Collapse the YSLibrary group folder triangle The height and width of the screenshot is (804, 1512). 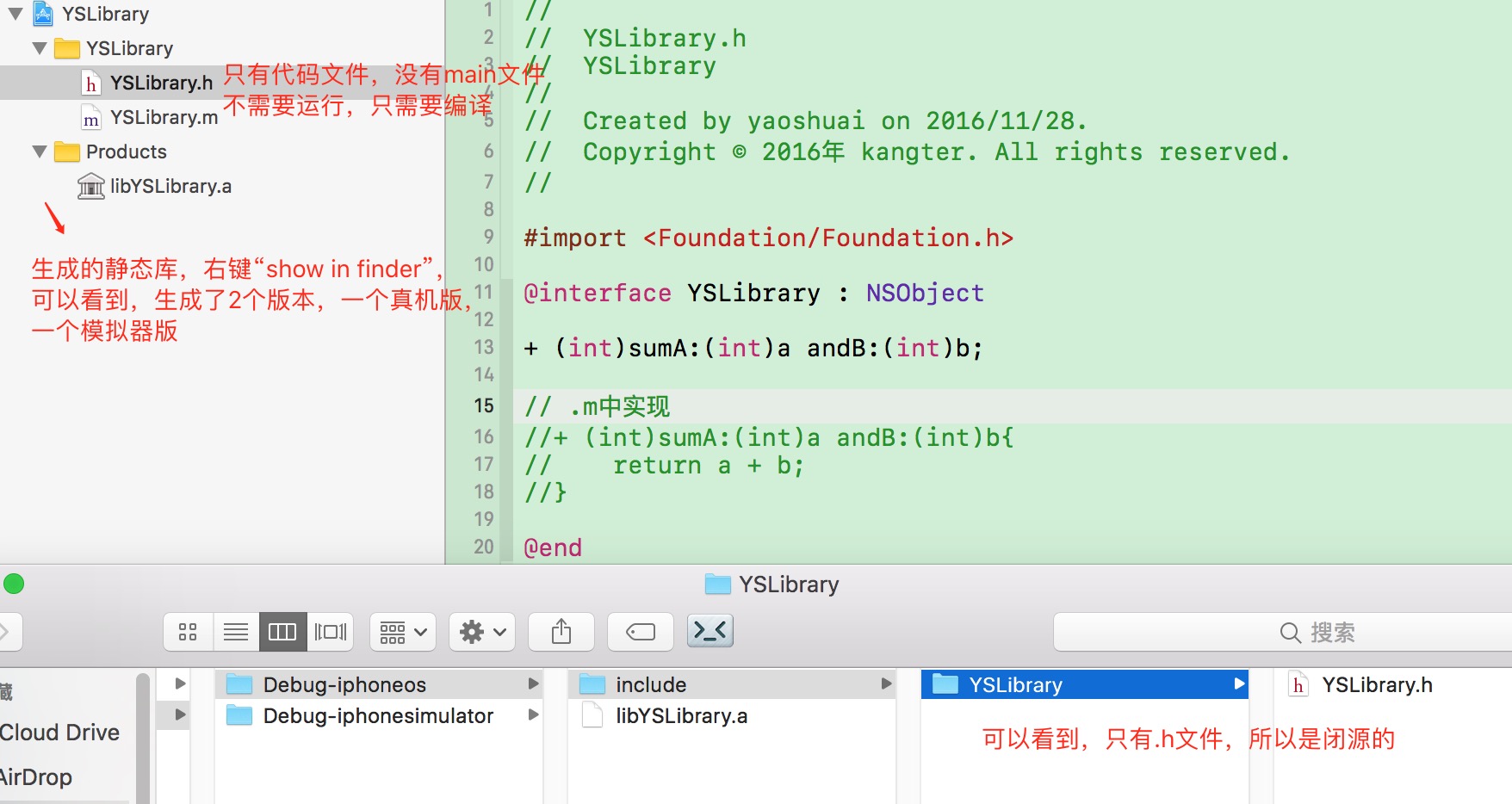click(x=40, y=48)
